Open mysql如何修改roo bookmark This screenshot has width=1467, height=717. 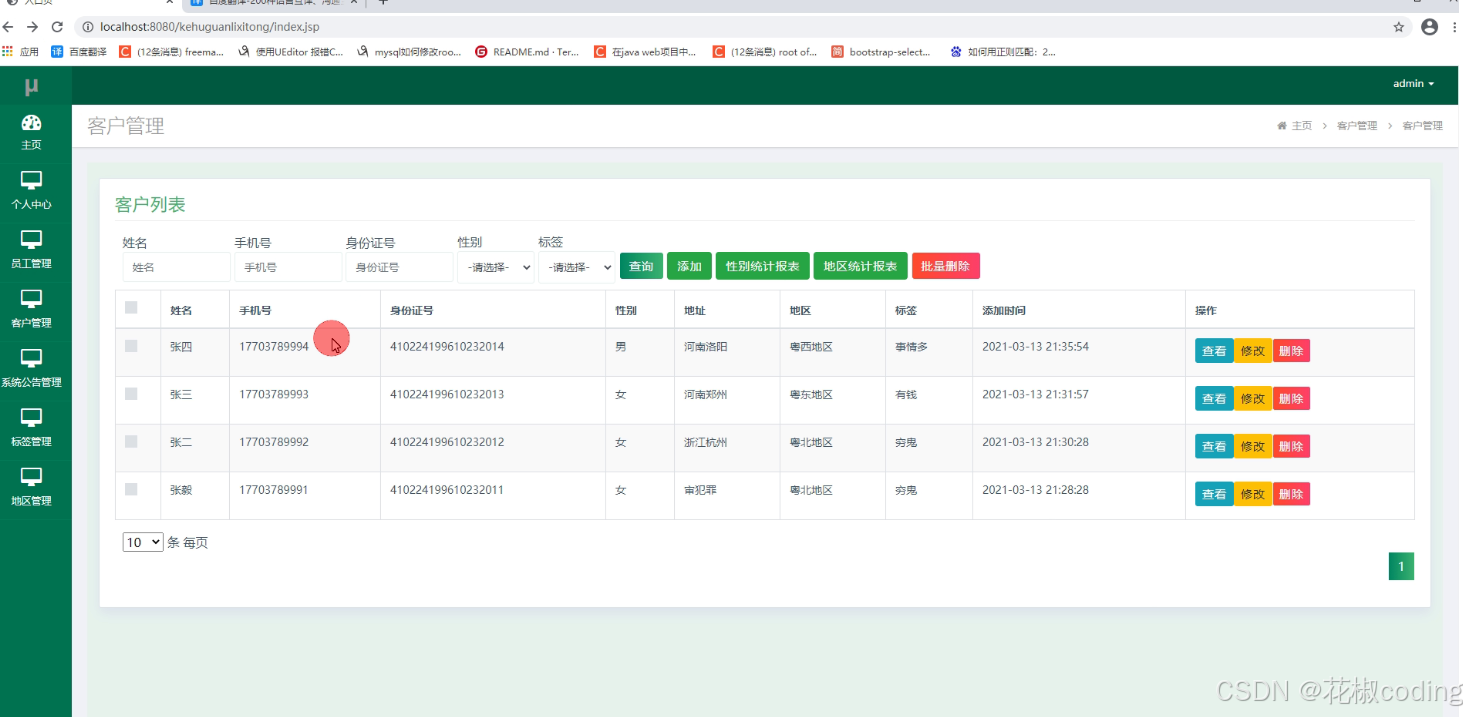[x=410, y=52]
